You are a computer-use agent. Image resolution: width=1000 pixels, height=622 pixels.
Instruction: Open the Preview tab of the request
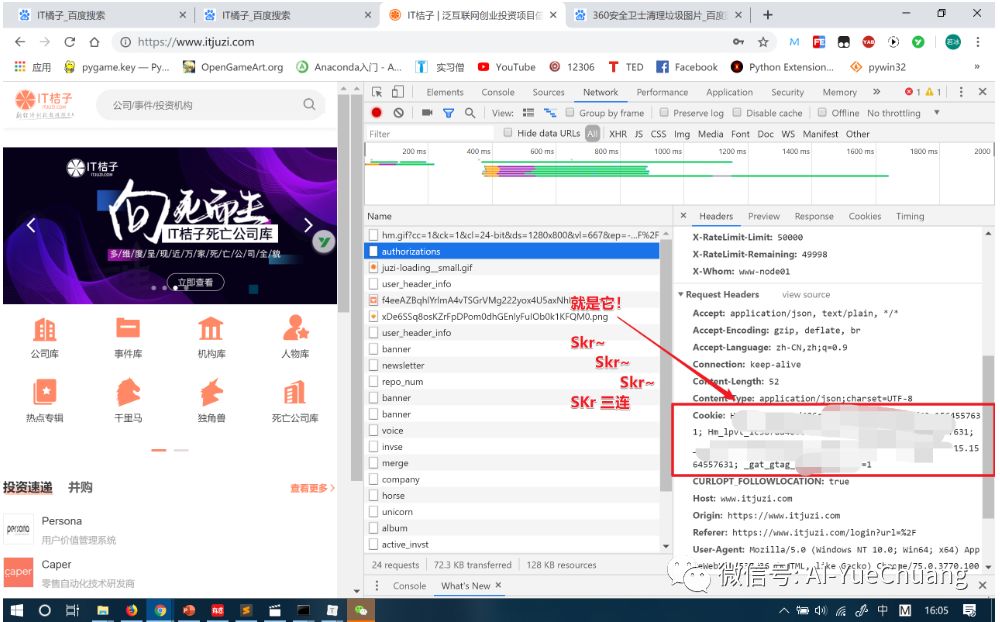pyautogui.click(x=764, y=216)
